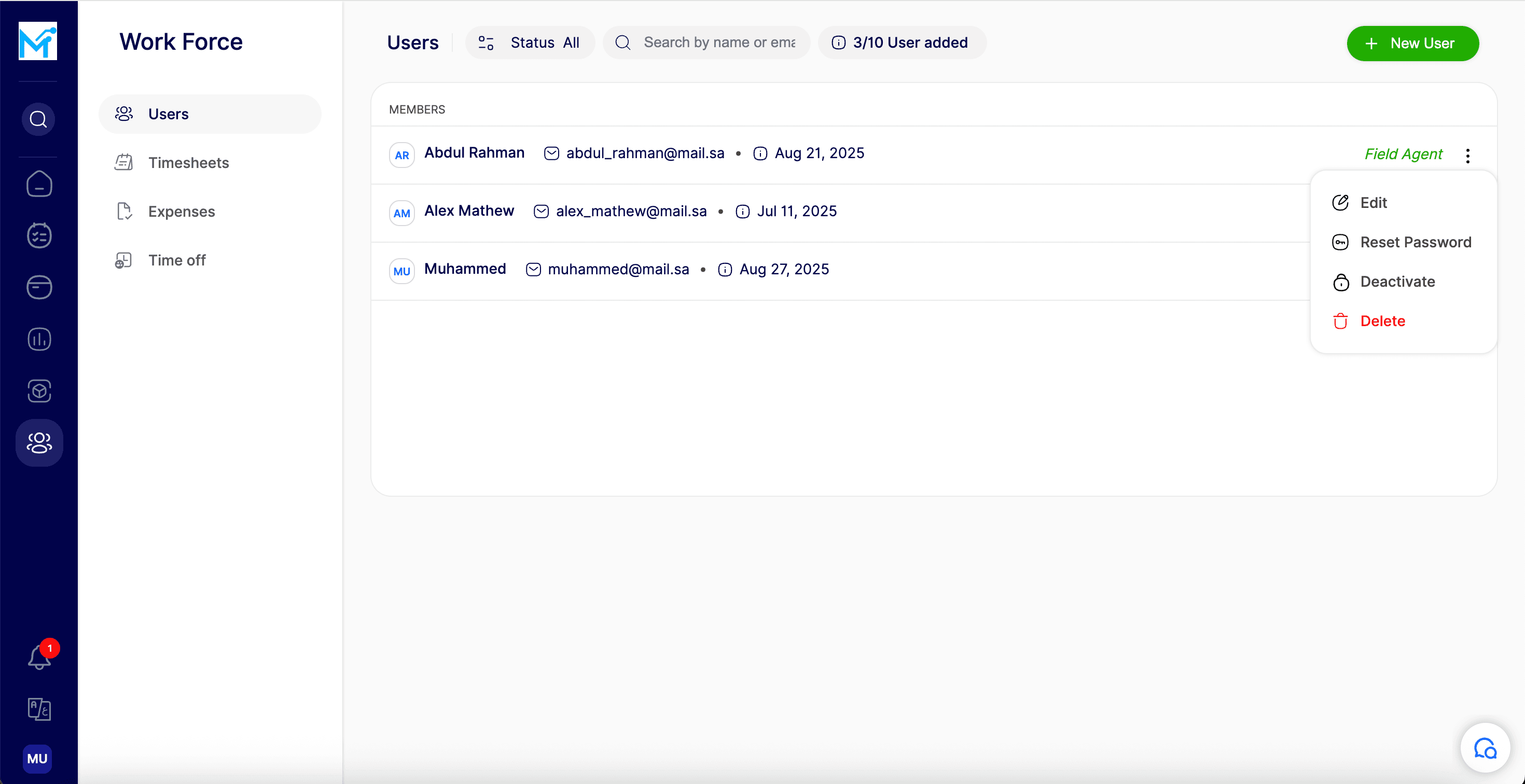This screenshot has width=1525, height=784.
Task: Click the filter sliders icon near Status
Action: (x=486, y=43)
